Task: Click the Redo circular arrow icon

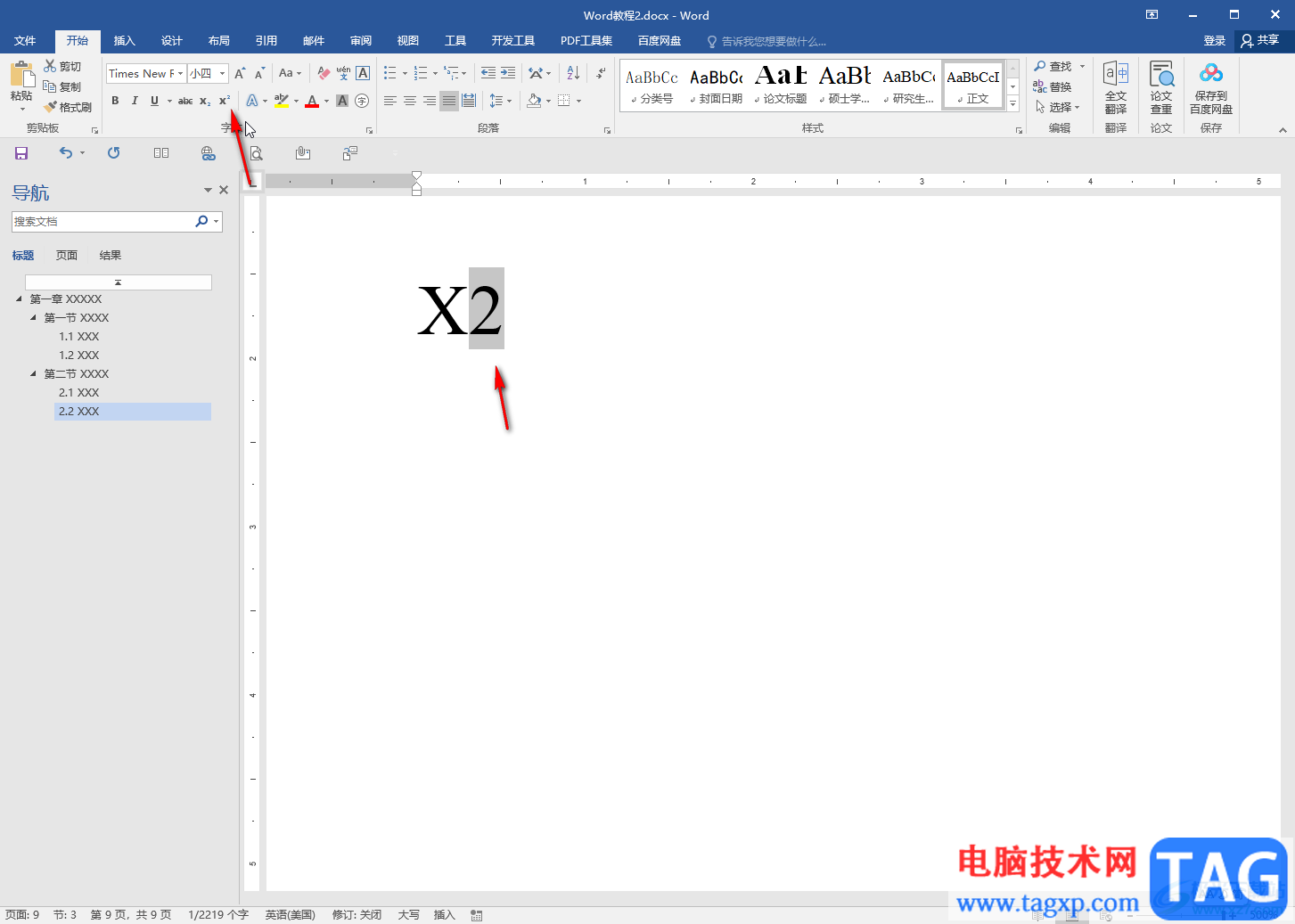Action: pos(113,153)
